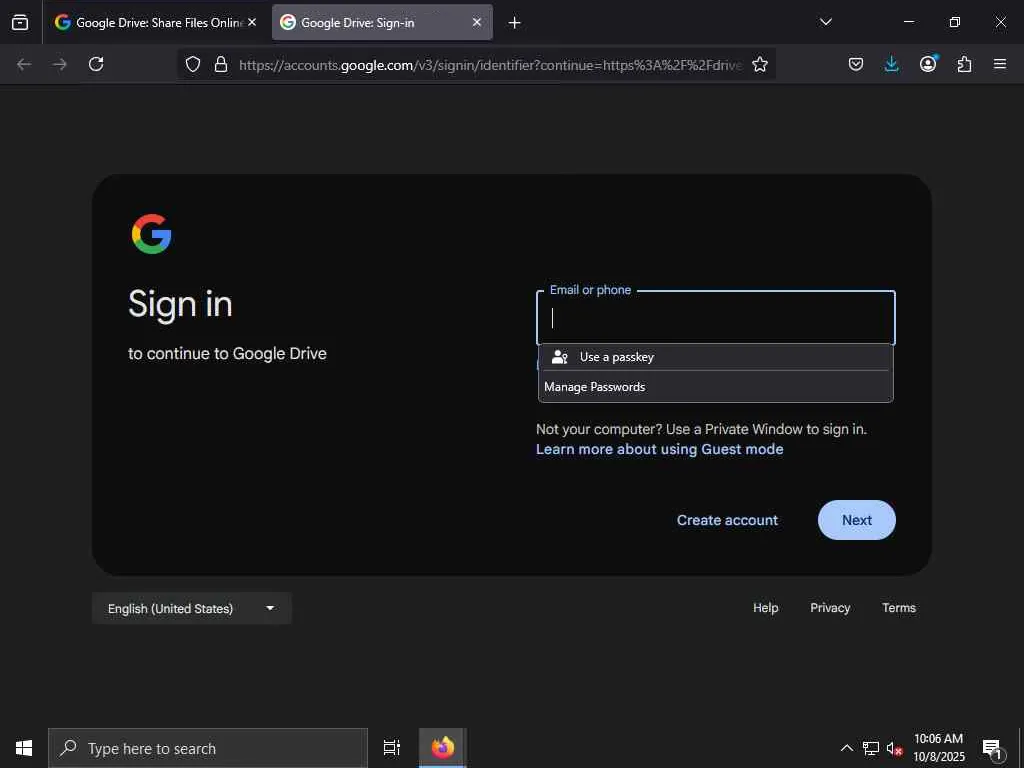Open the Downloads panel

click(891, 64)
